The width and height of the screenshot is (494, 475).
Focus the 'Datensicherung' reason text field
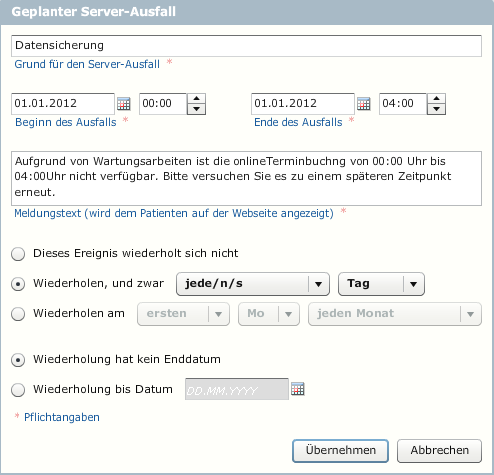(246, 46)
